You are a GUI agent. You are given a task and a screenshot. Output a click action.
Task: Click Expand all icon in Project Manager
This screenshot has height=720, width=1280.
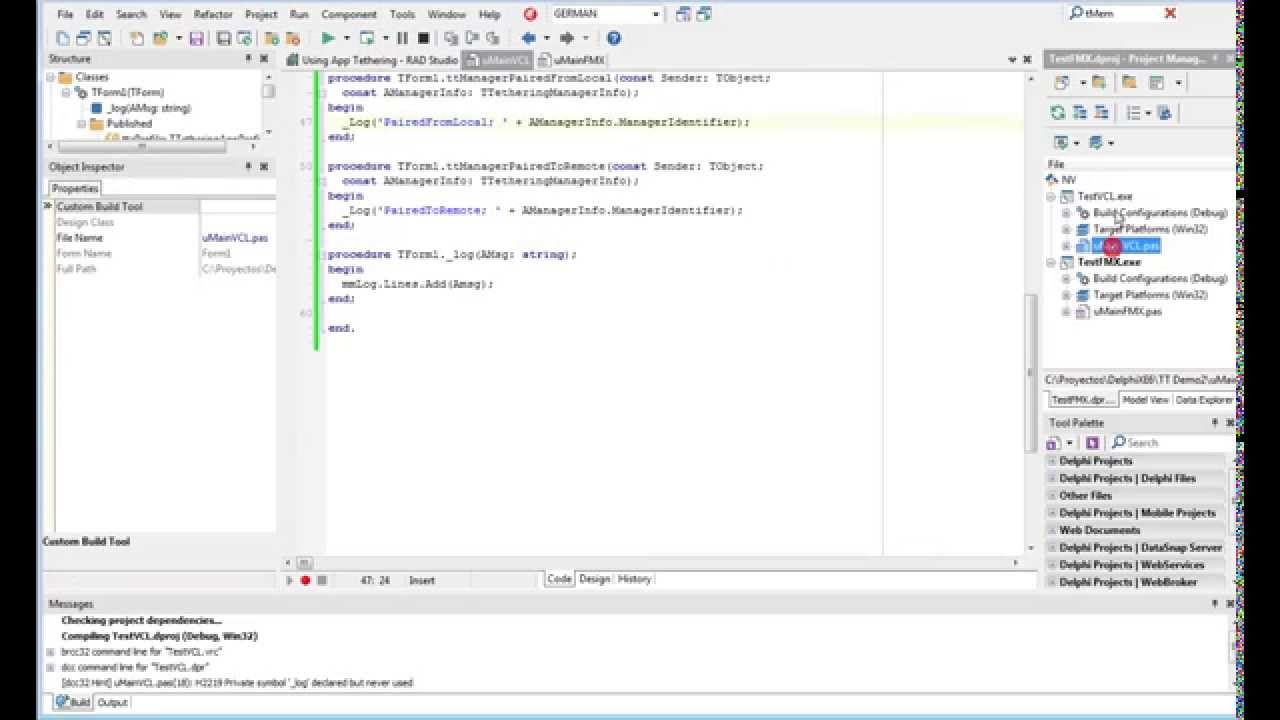[1080, 112]
